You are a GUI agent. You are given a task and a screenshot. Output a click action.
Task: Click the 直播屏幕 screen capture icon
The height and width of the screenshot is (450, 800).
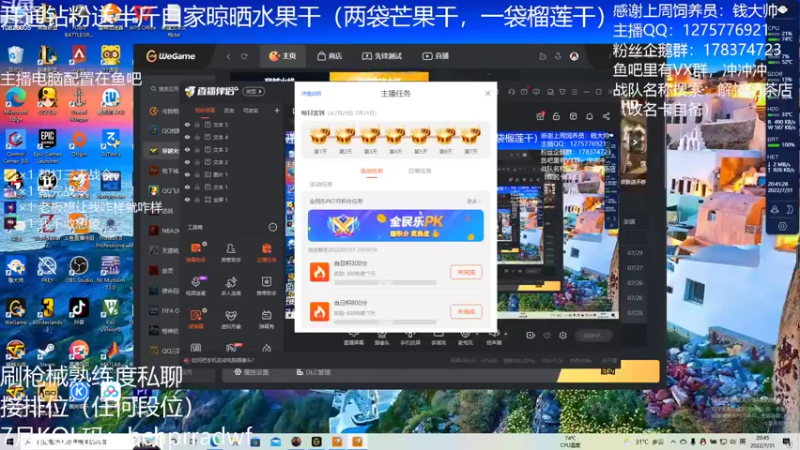353,338
